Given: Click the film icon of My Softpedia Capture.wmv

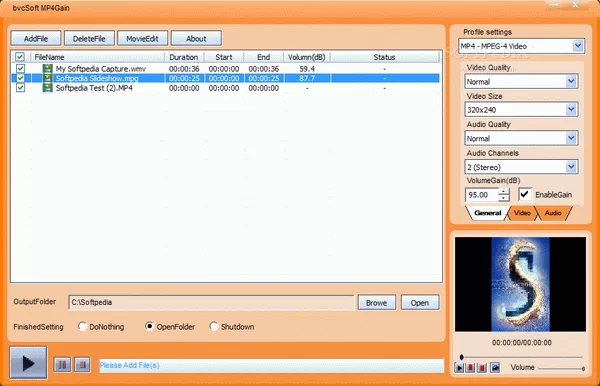Looking at the screenshot, I should (47, 69).
